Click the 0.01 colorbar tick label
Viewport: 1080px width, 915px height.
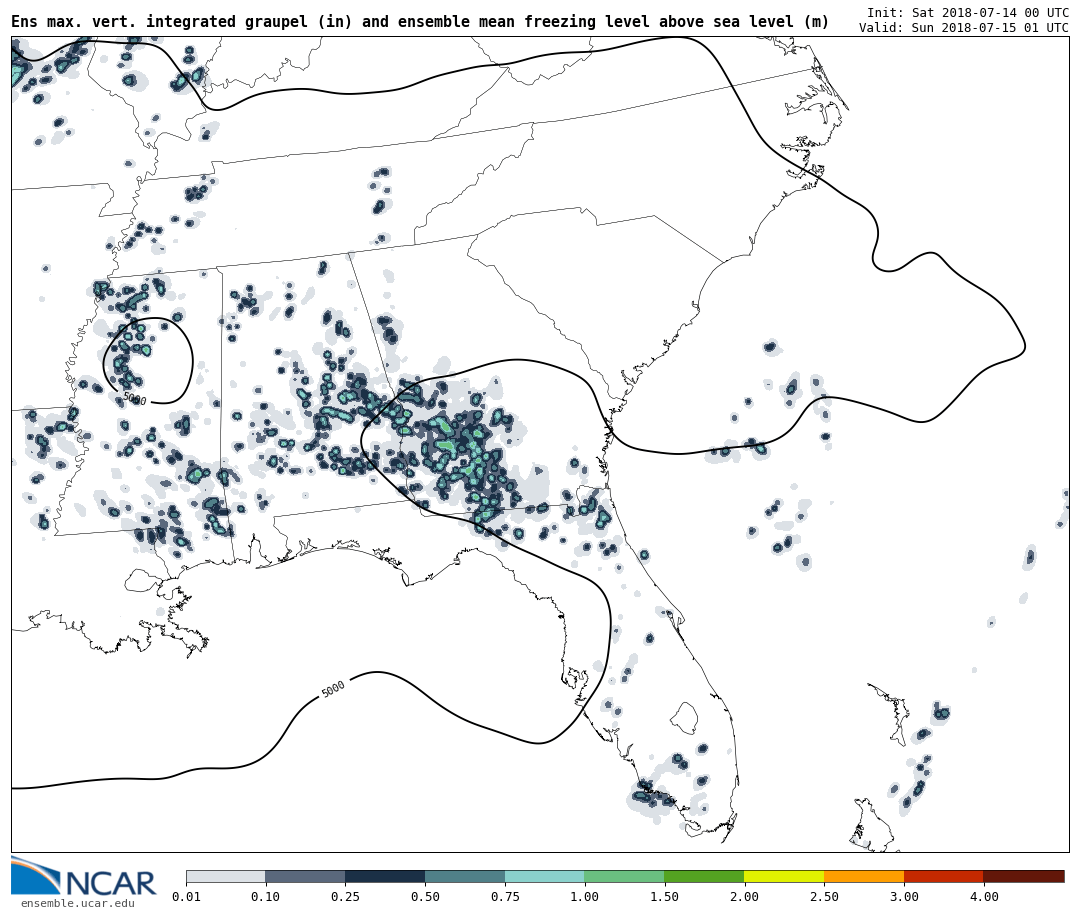[186, 896]
